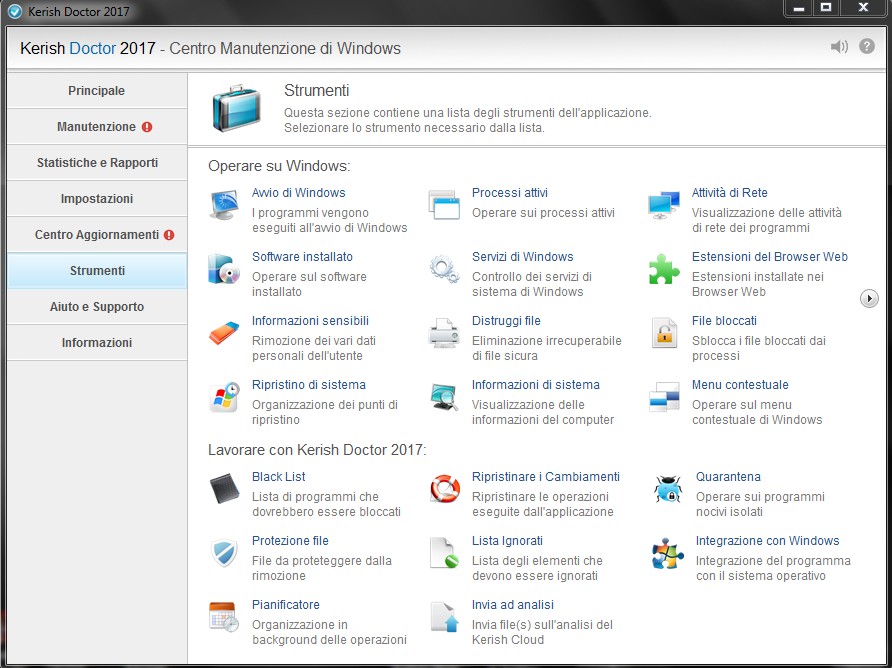Click the Processi attivi windows icon

tap(444, 205)
